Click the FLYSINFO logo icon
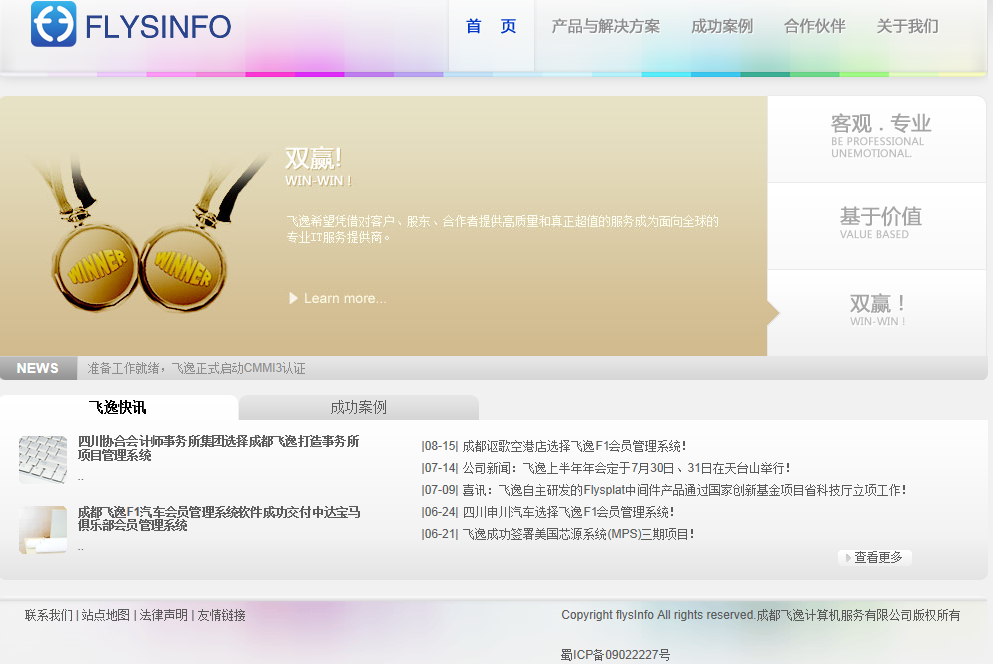Viewport: 993px width, 664px height. coord(53,24)
